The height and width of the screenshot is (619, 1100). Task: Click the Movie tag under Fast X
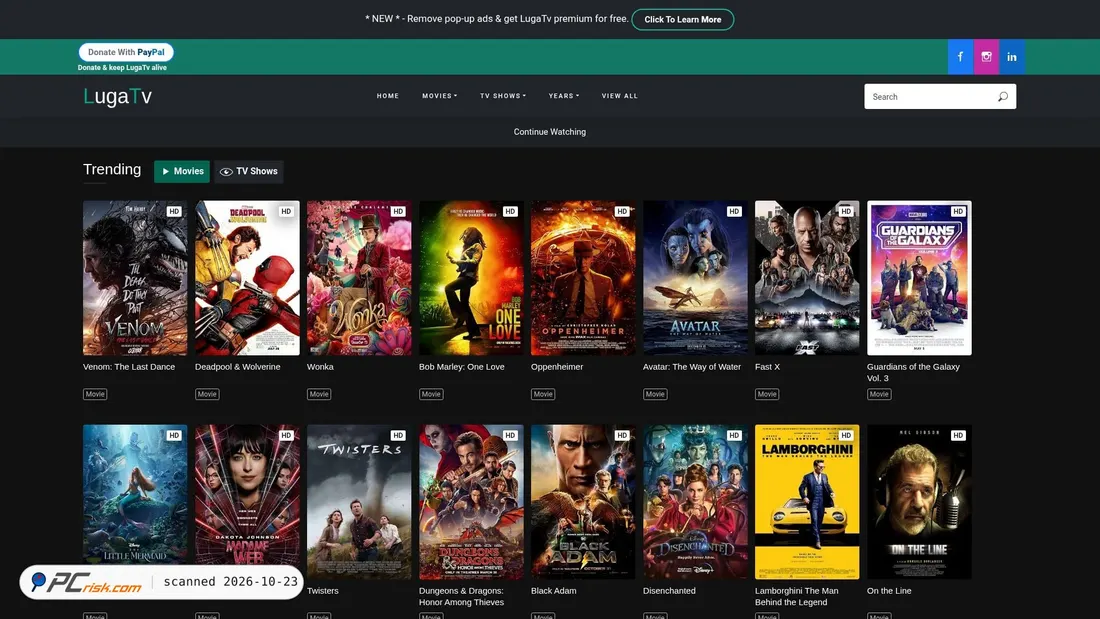(x=767, y=394)
